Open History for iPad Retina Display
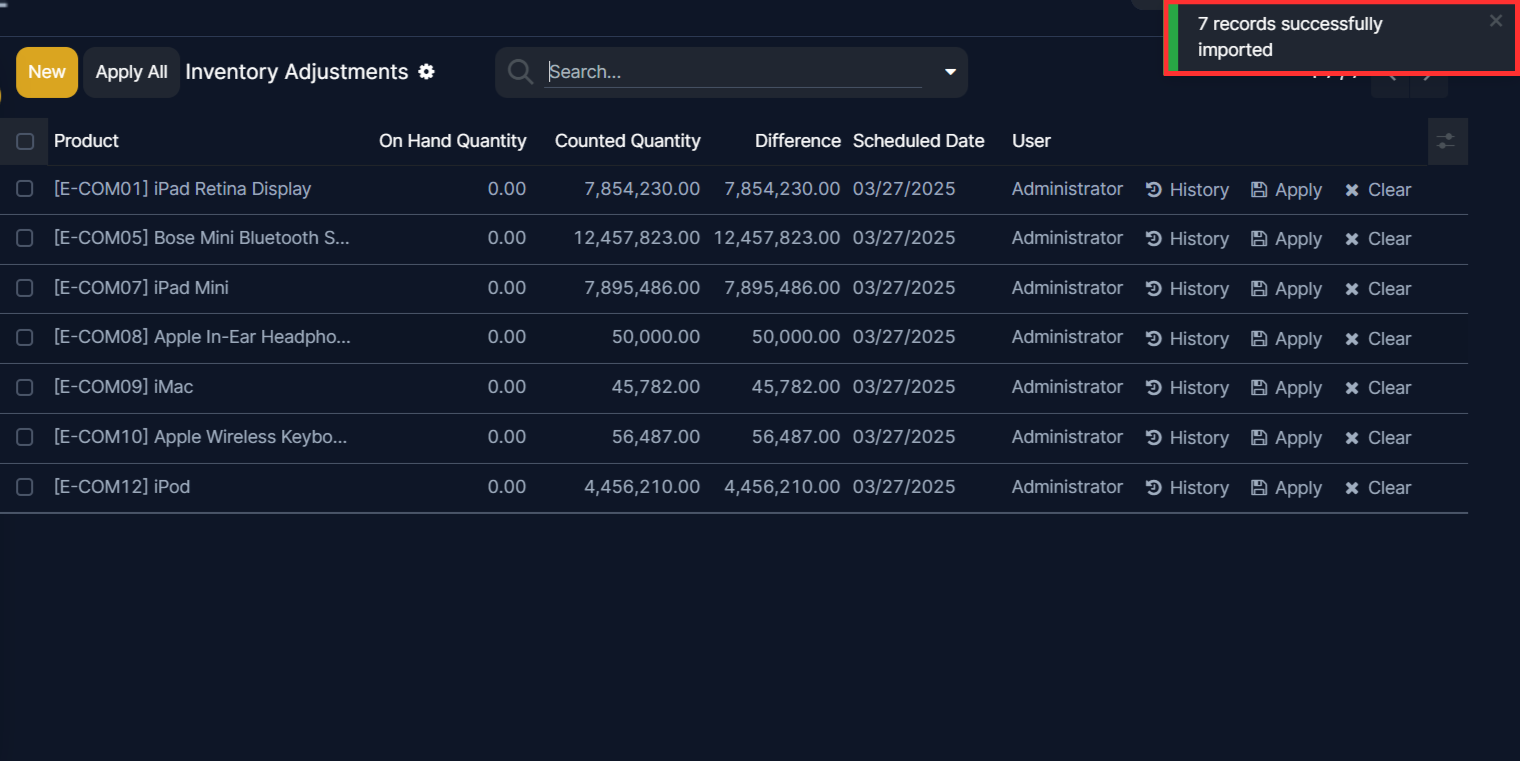The width and height of the screenshot is (1520, 761). [1187, 190]
